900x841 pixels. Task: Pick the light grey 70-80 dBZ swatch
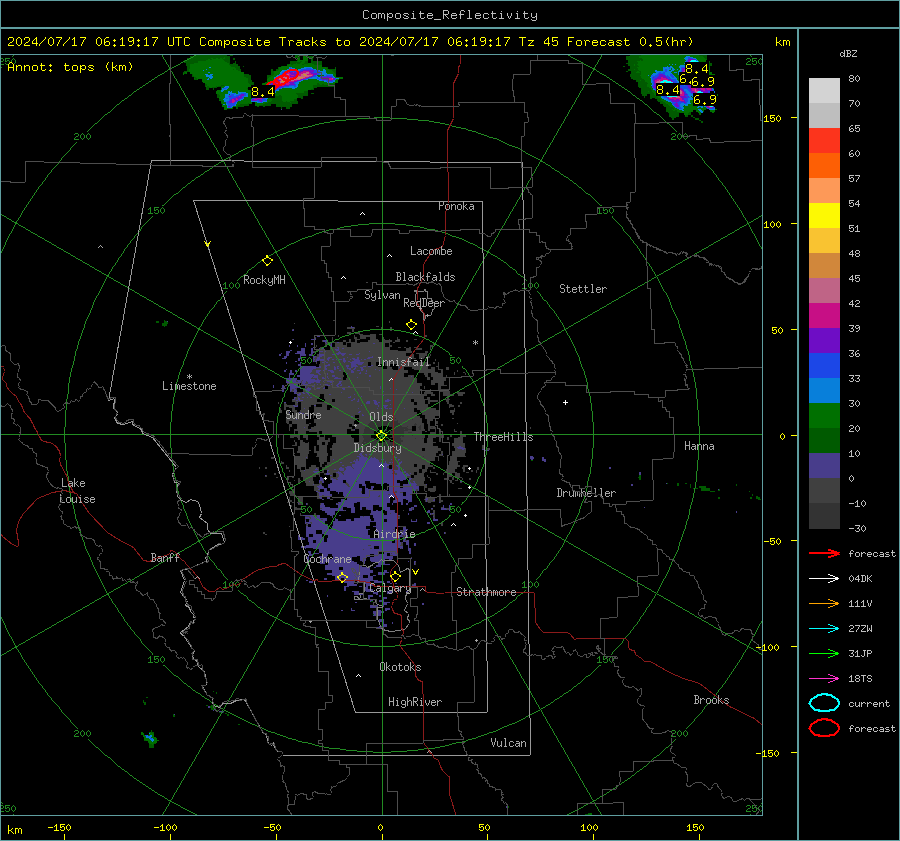pyautogui.click(x=824, y=91)
